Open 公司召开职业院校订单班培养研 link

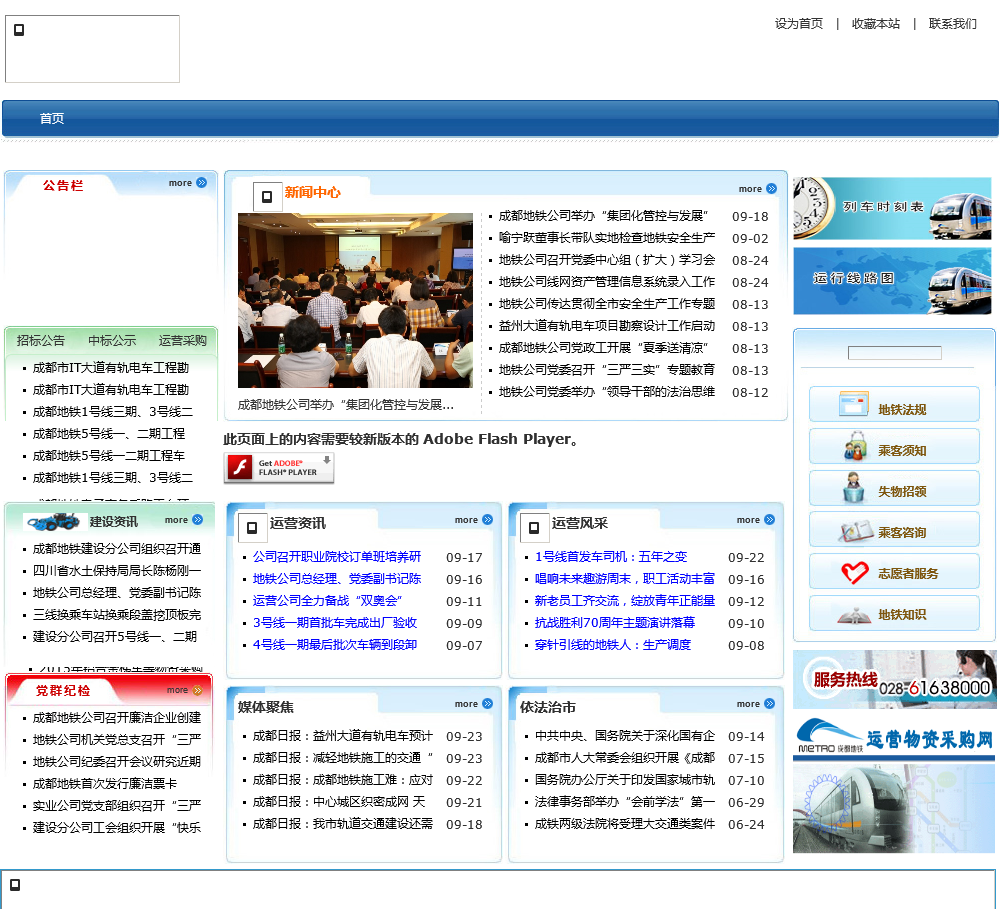(x=337, y=557)
